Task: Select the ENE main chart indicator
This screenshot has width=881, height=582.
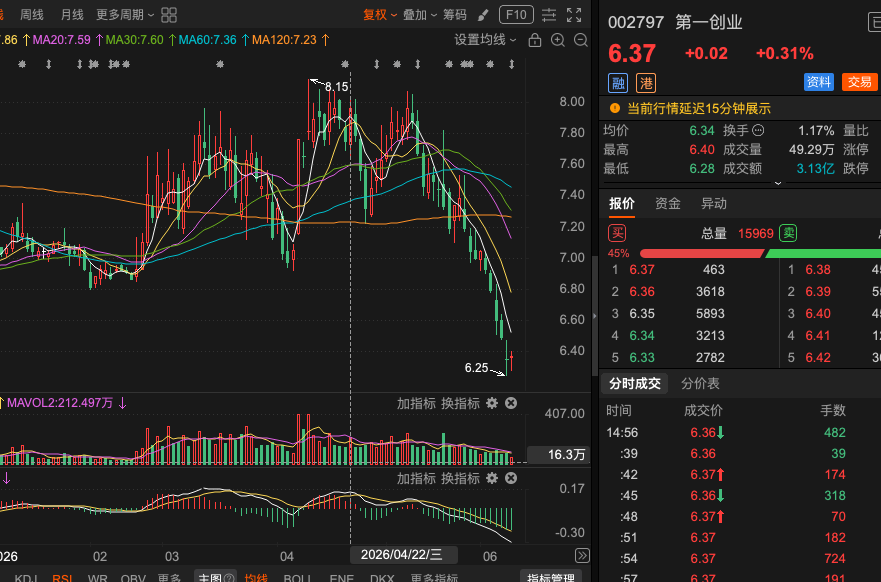Action: 342,578
